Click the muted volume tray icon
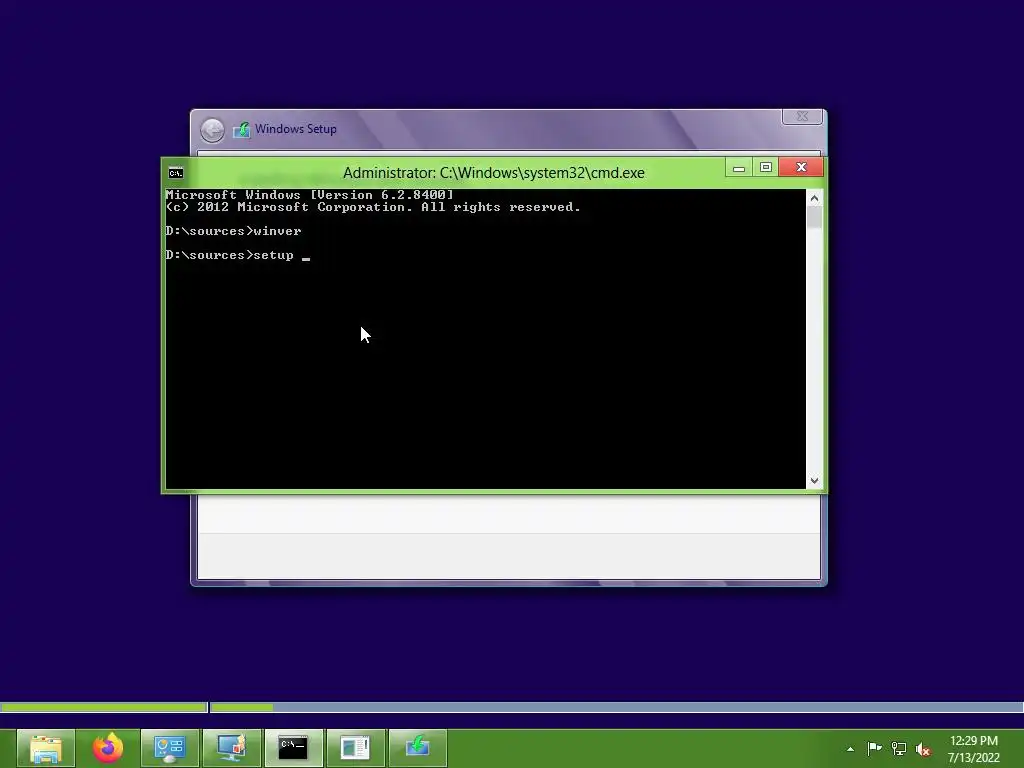This screenshot has height=768, width=1024. pyautogui.click(x=923, y=749)
